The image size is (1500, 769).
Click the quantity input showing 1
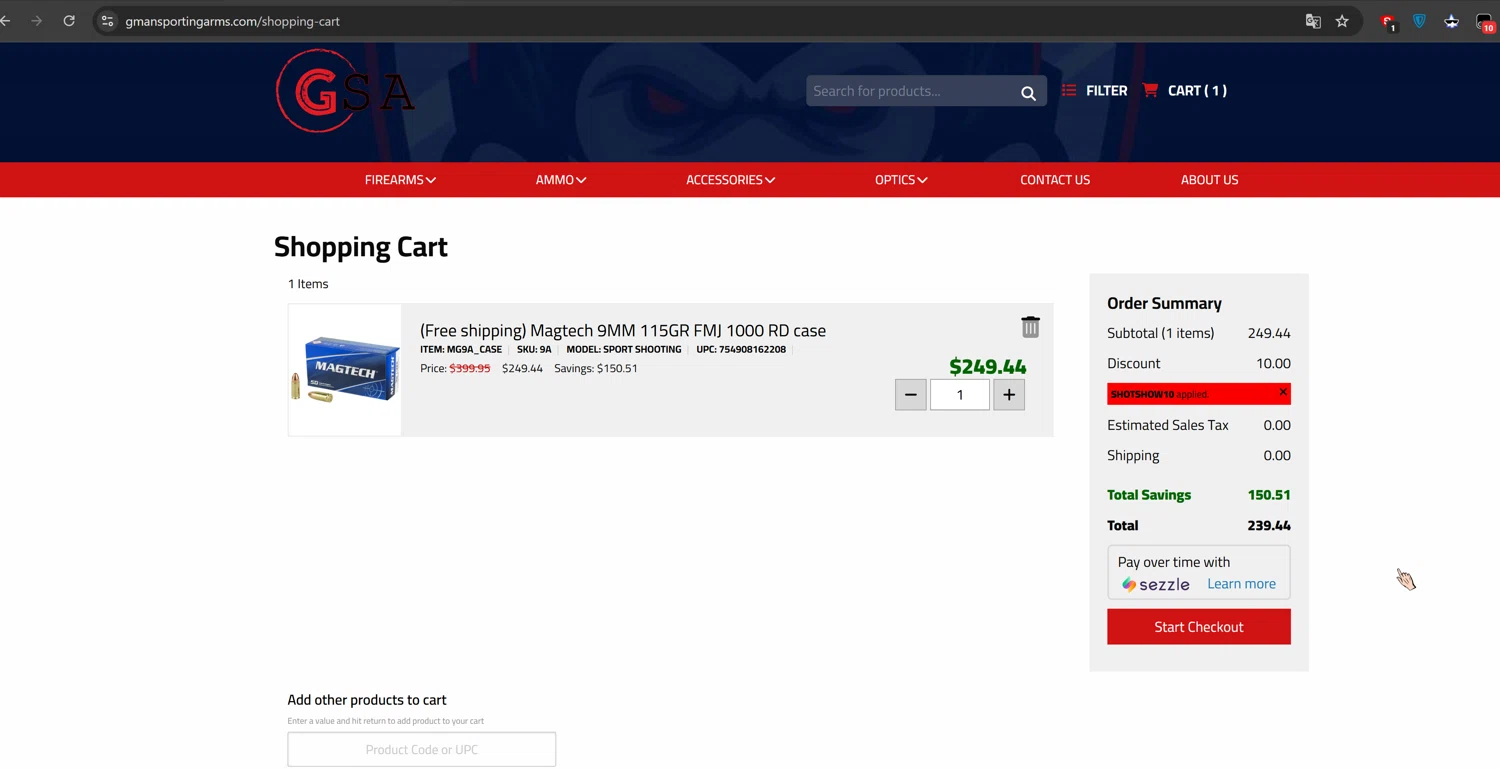(960, 394)
